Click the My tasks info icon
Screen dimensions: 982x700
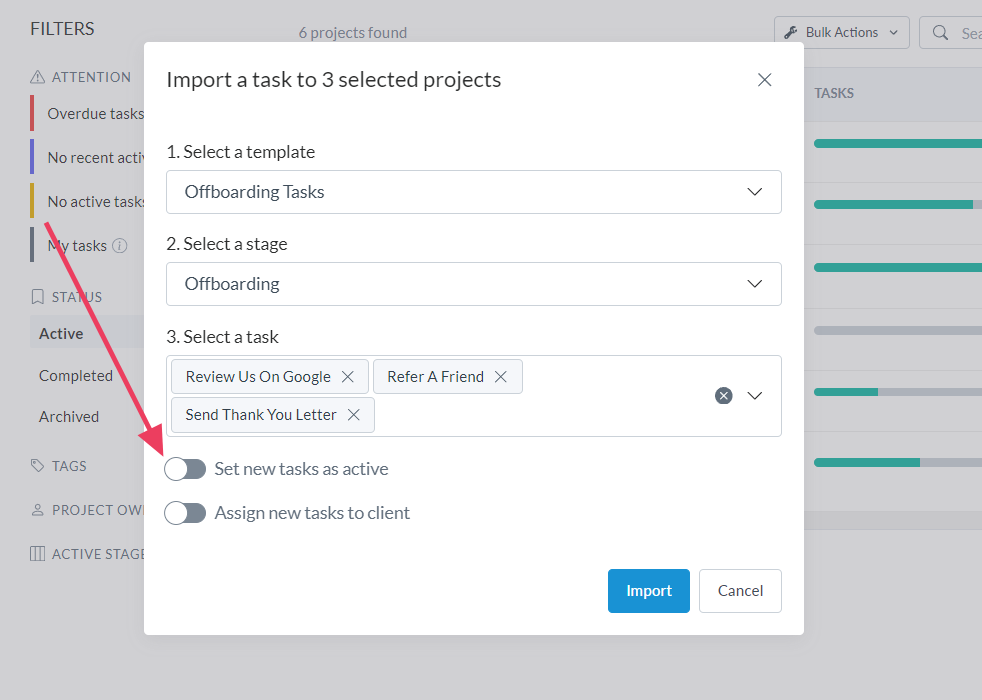click(x=119, y=246)
